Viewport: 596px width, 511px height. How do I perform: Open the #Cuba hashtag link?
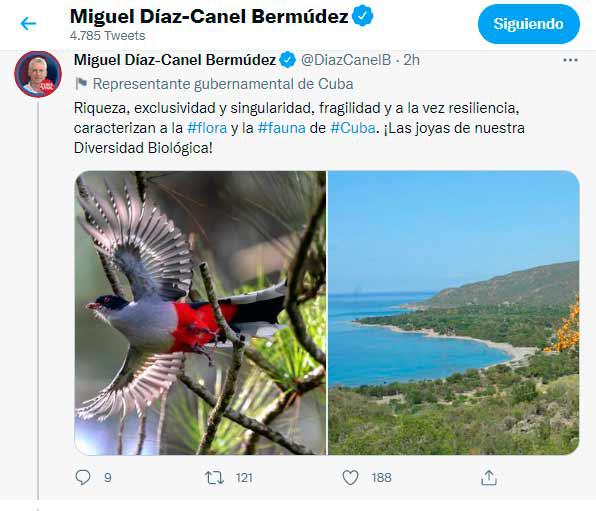[353, 128]
